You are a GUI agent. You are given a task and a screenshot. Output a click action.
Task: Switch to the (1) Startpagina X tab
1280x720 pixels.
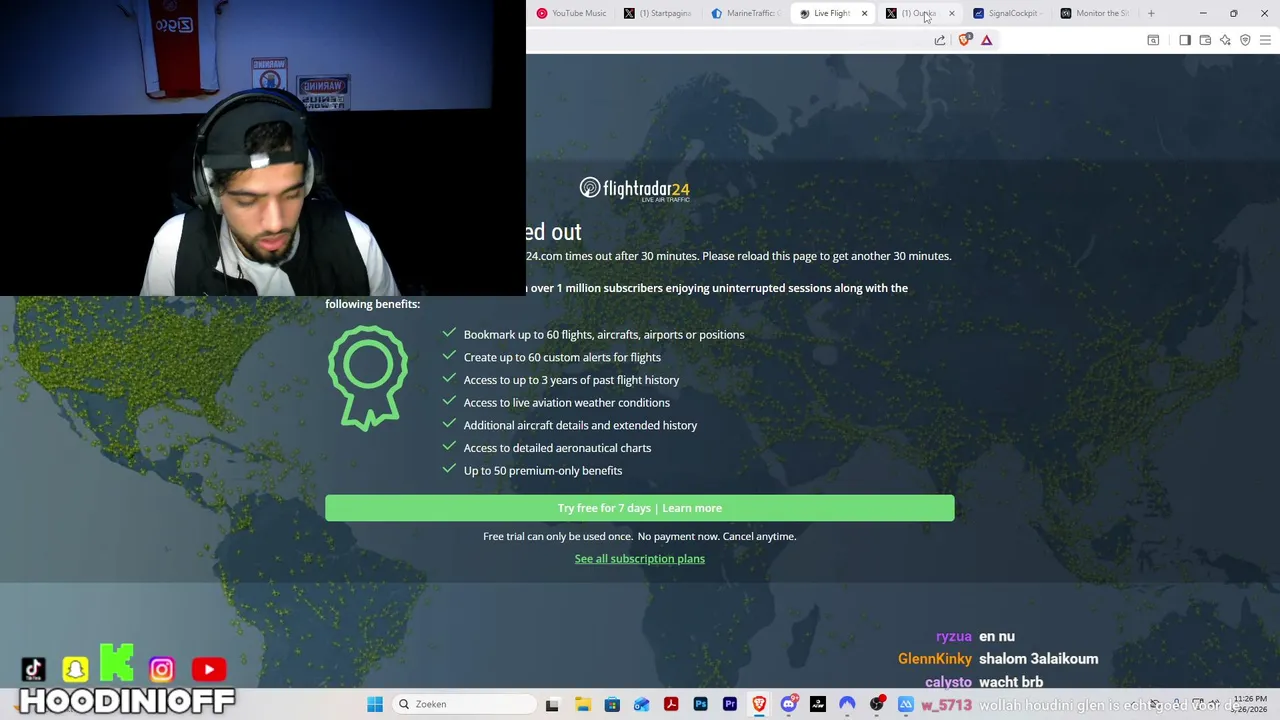tap(658, 13)
